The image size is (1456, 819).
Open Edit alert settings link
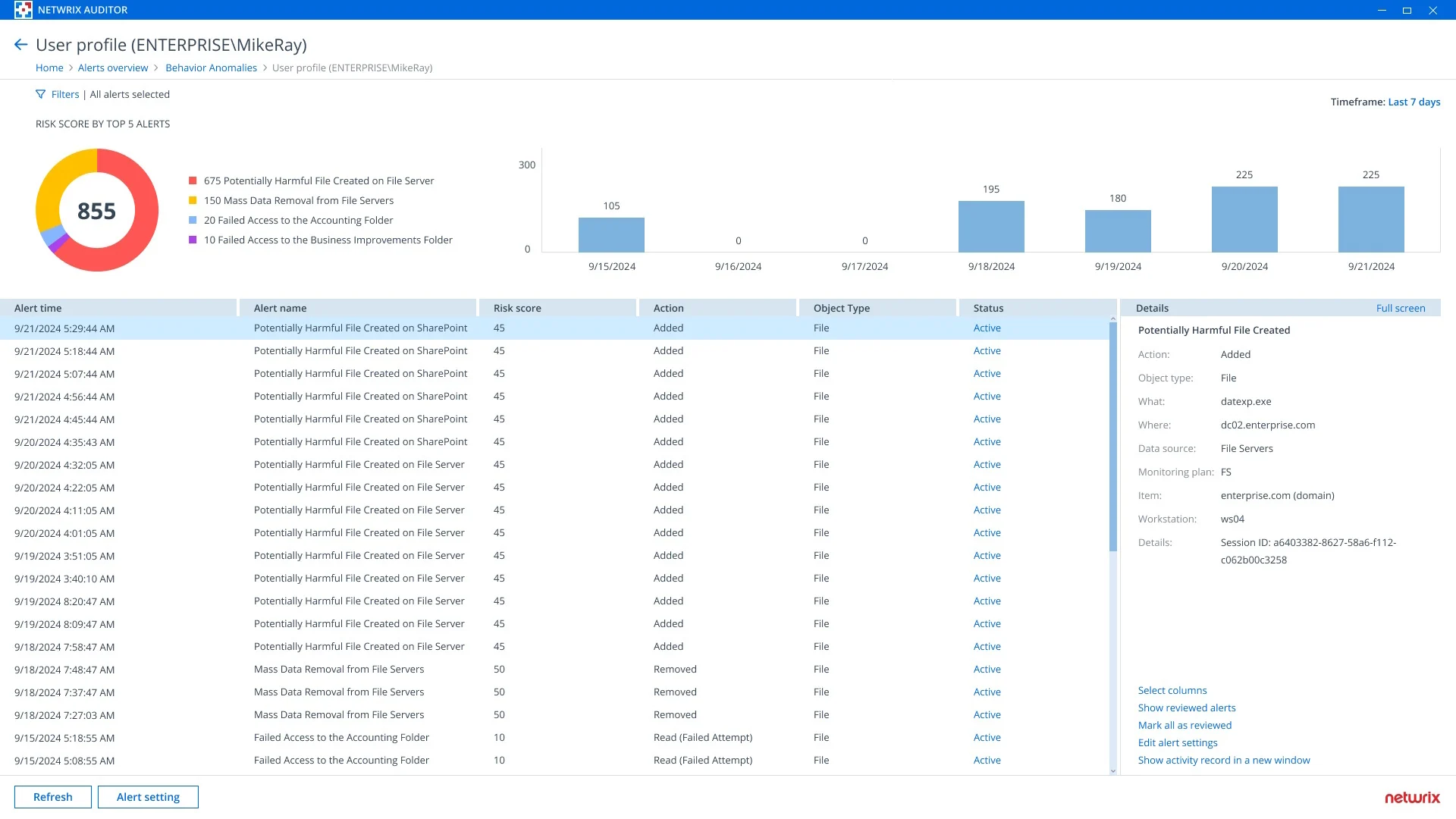click(1178, 742)
